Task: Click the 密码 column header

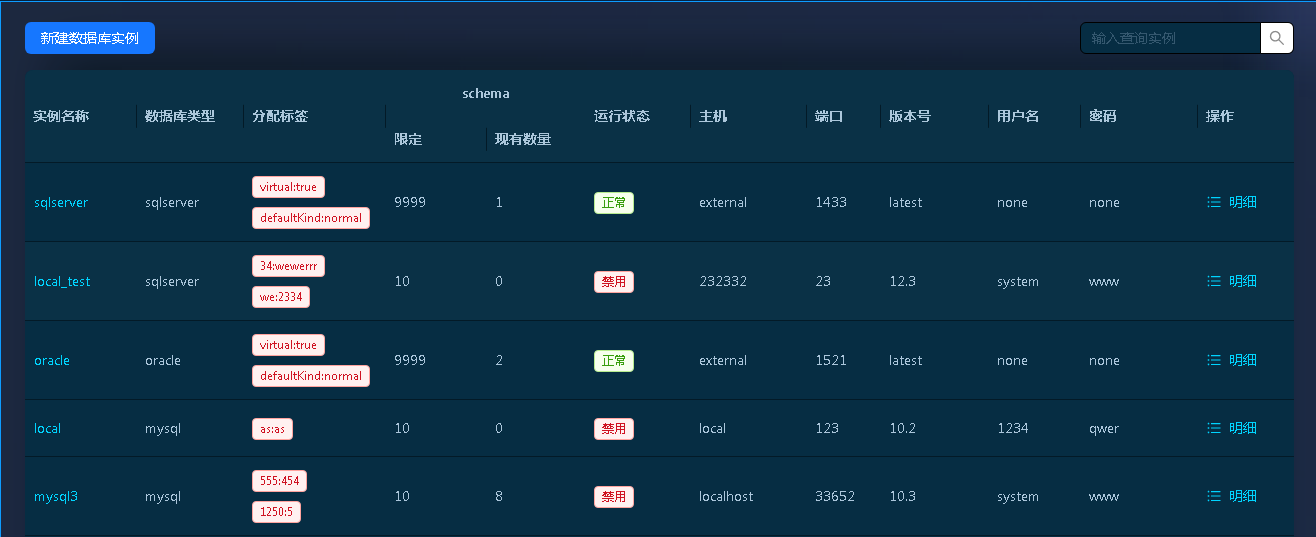Action: point(1103,116)
